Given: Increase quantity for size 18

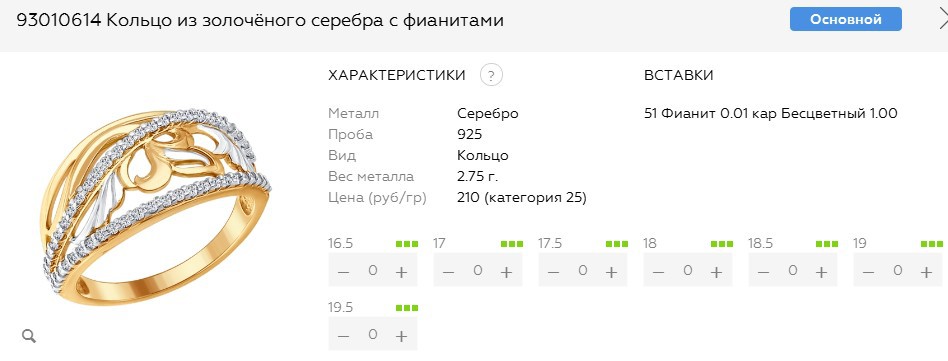Looking at the screenshot, I should (x=716, y=272).
